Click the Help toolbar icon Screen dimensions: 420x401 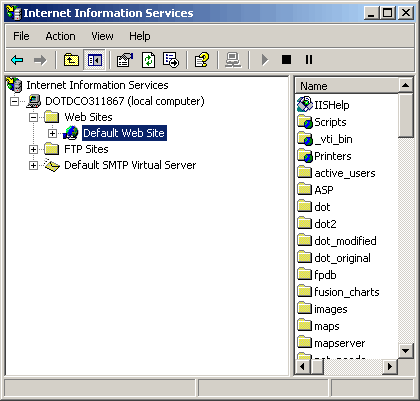[201, 60]
